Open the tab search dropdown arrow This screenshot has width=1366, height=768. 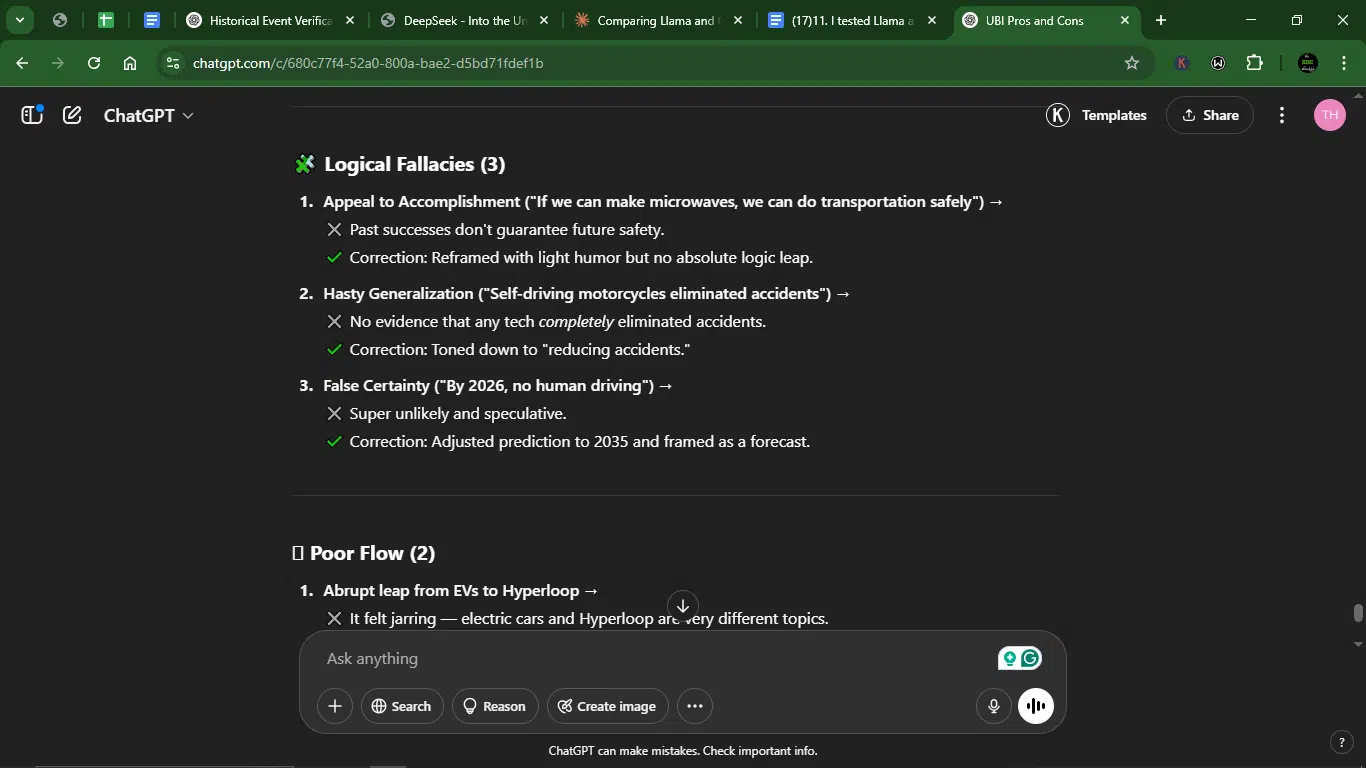tap(19, 20)
